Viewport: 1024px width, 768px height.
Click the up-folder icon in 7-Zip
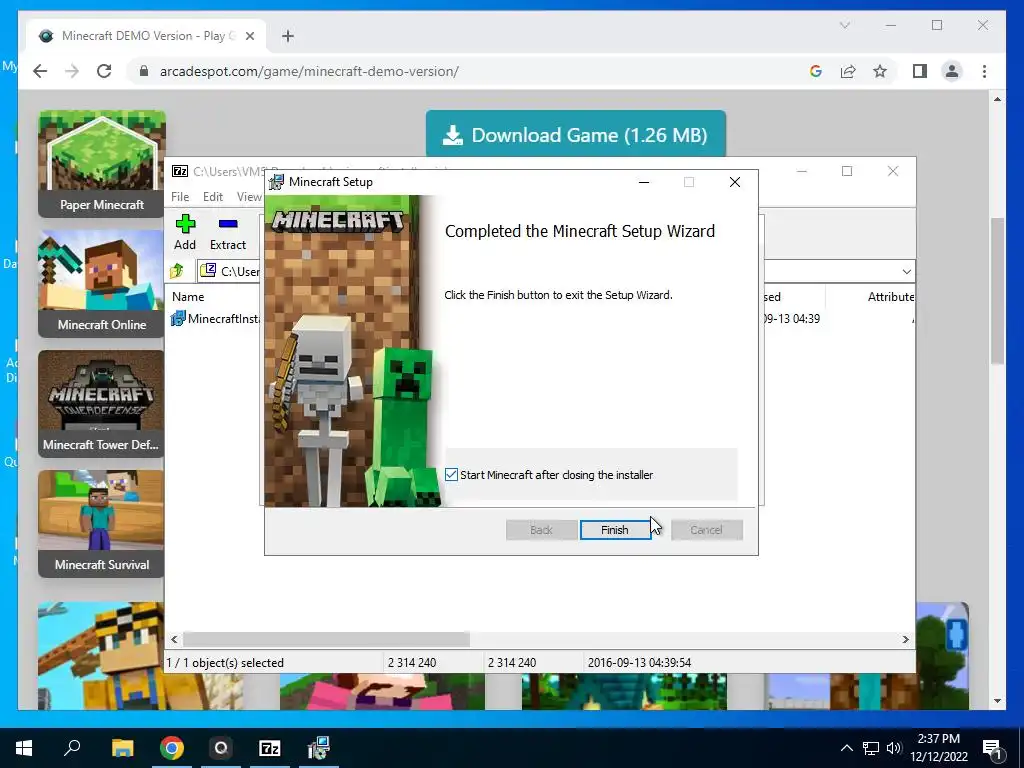[x=176, y=271]
